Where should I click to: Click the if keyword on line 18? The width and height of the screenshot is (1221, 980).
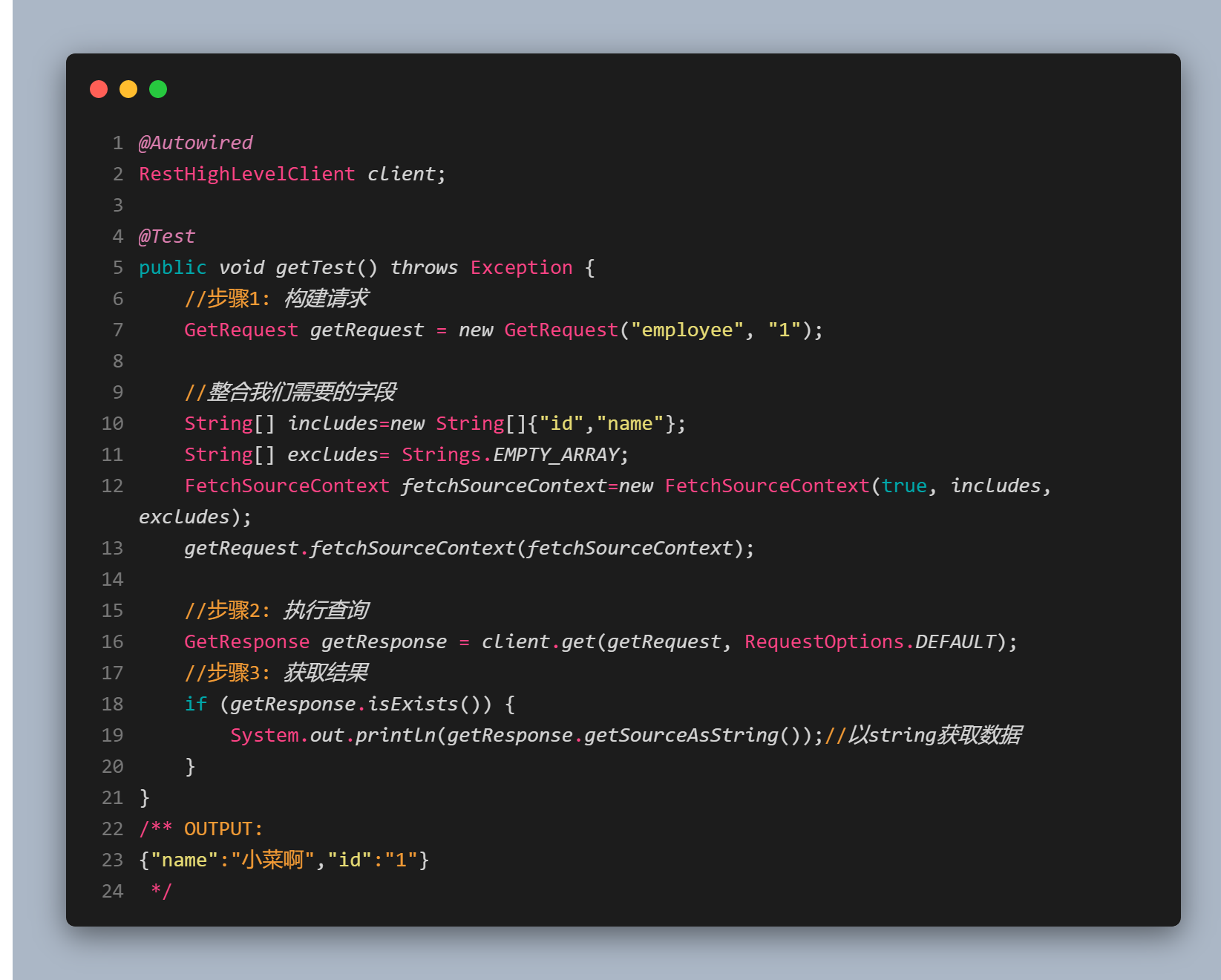pyautogui.click(x=196, y=704)
